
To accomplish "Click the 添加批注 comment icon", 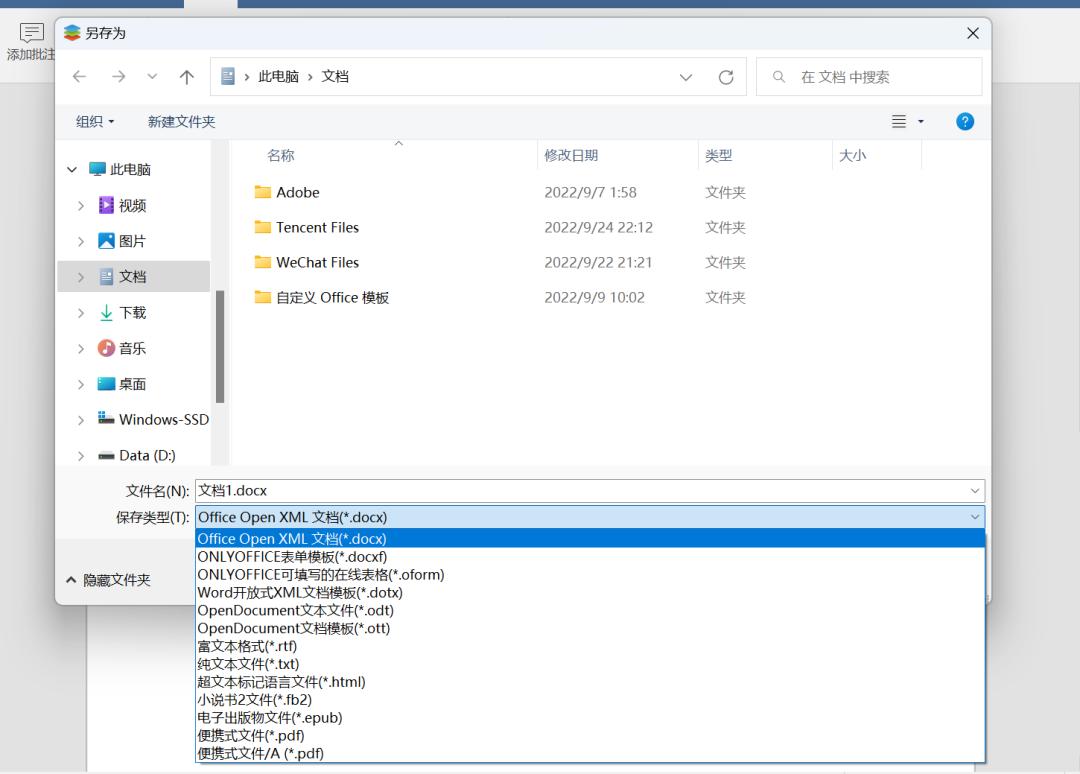I will pos(31,32).
